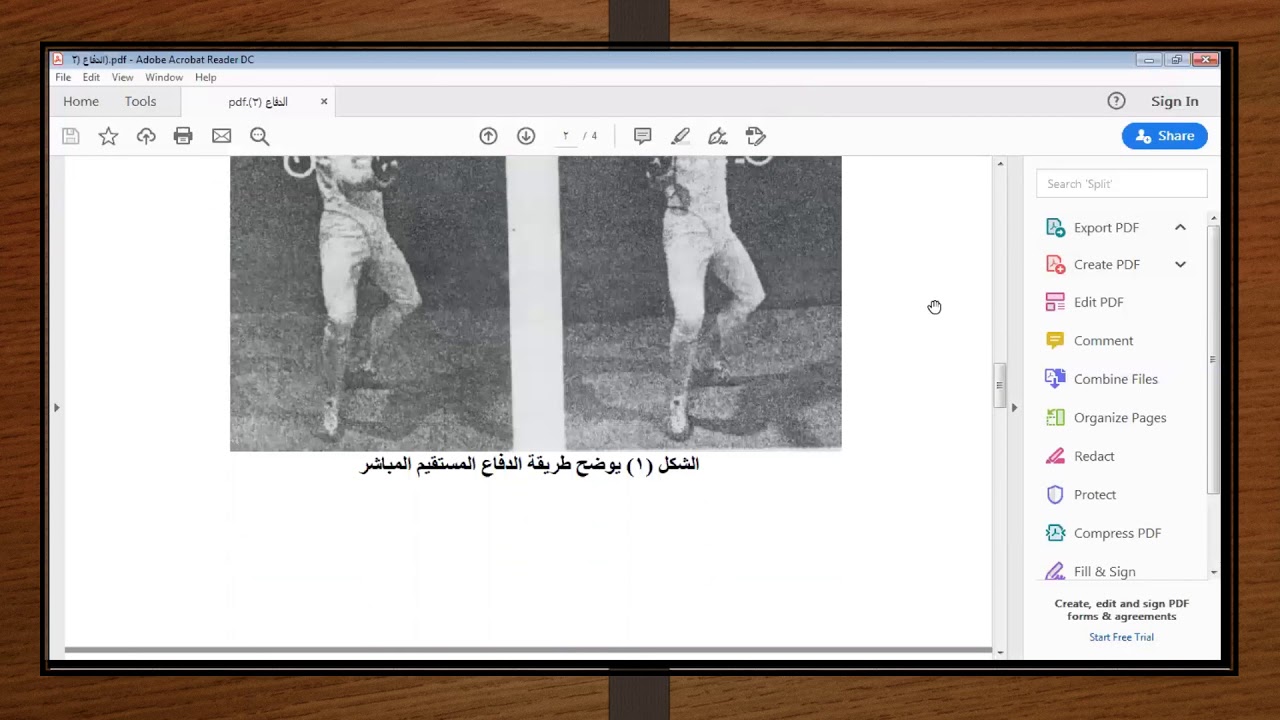Open the File menu
The image size is (1280, 720).
(x=63, y=77)
